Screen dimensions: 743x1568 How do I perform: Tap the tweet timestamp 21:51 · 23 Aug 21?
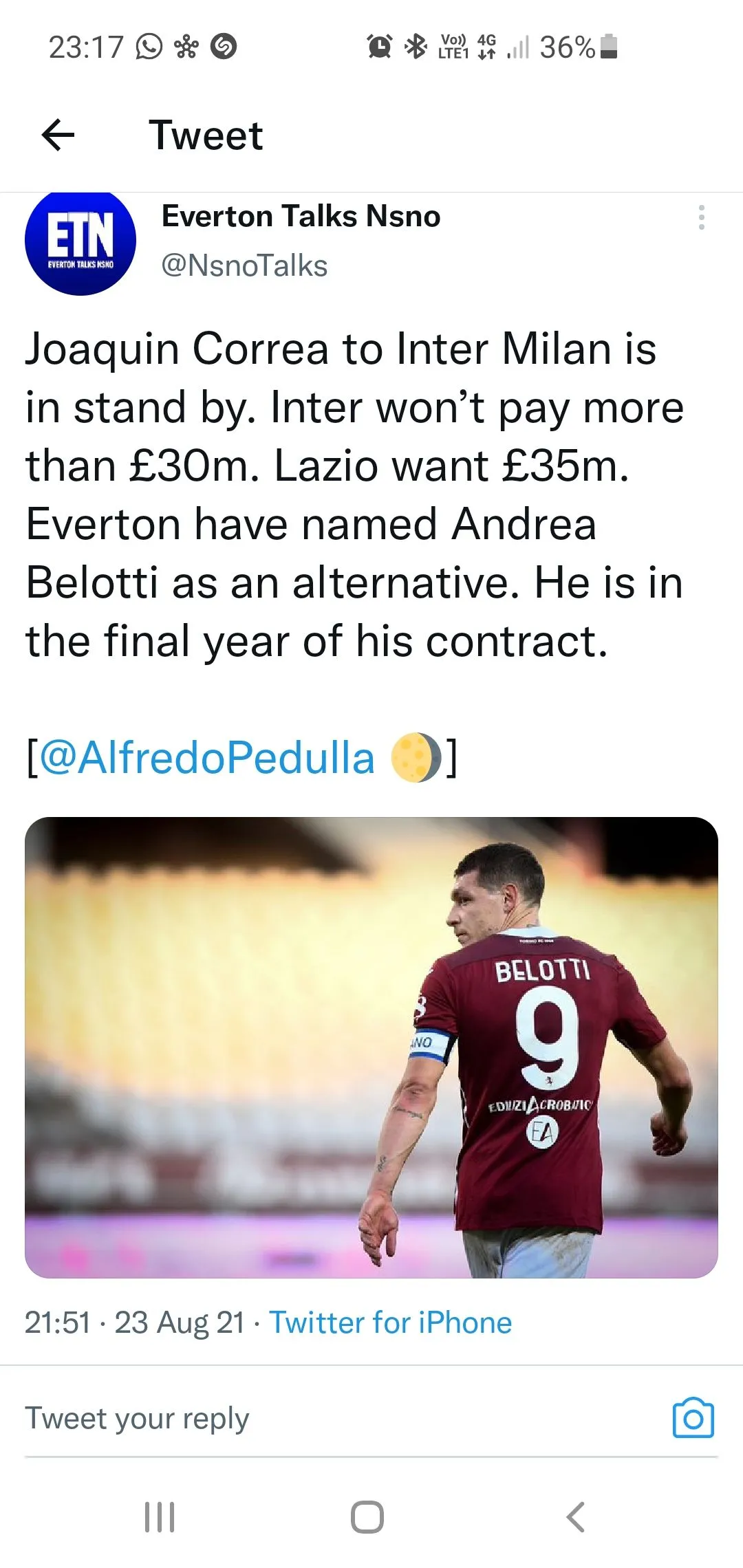tap(135, 1322)
